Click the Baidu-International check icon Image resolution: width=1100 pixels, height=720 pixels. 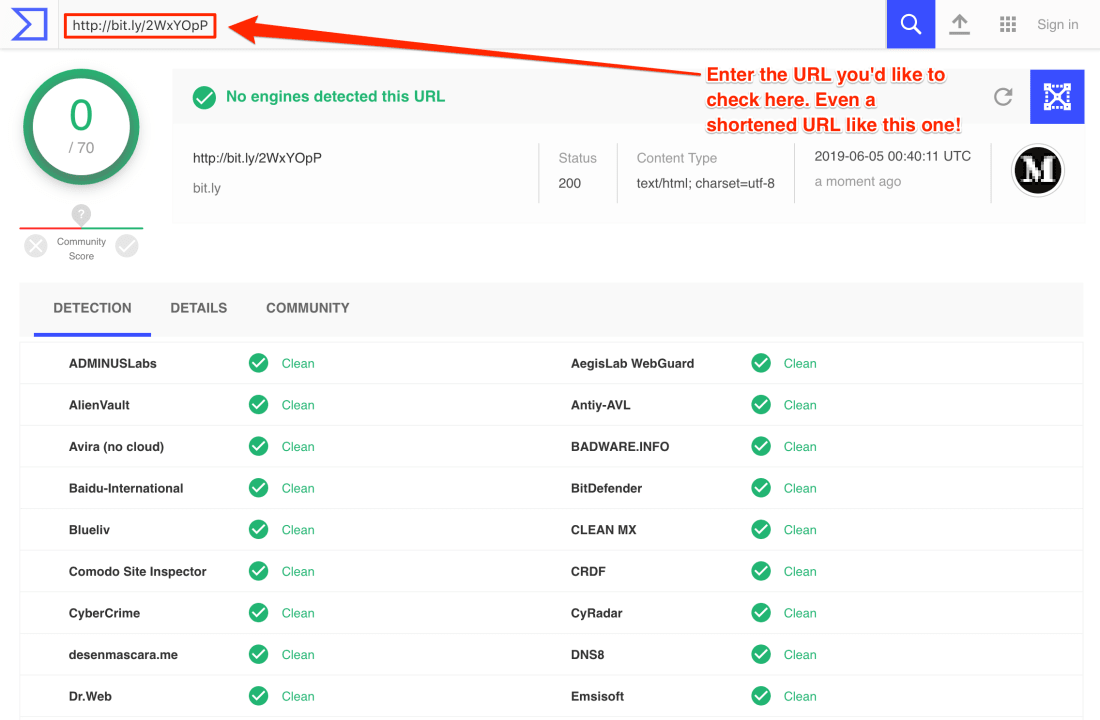coord(258,488)
